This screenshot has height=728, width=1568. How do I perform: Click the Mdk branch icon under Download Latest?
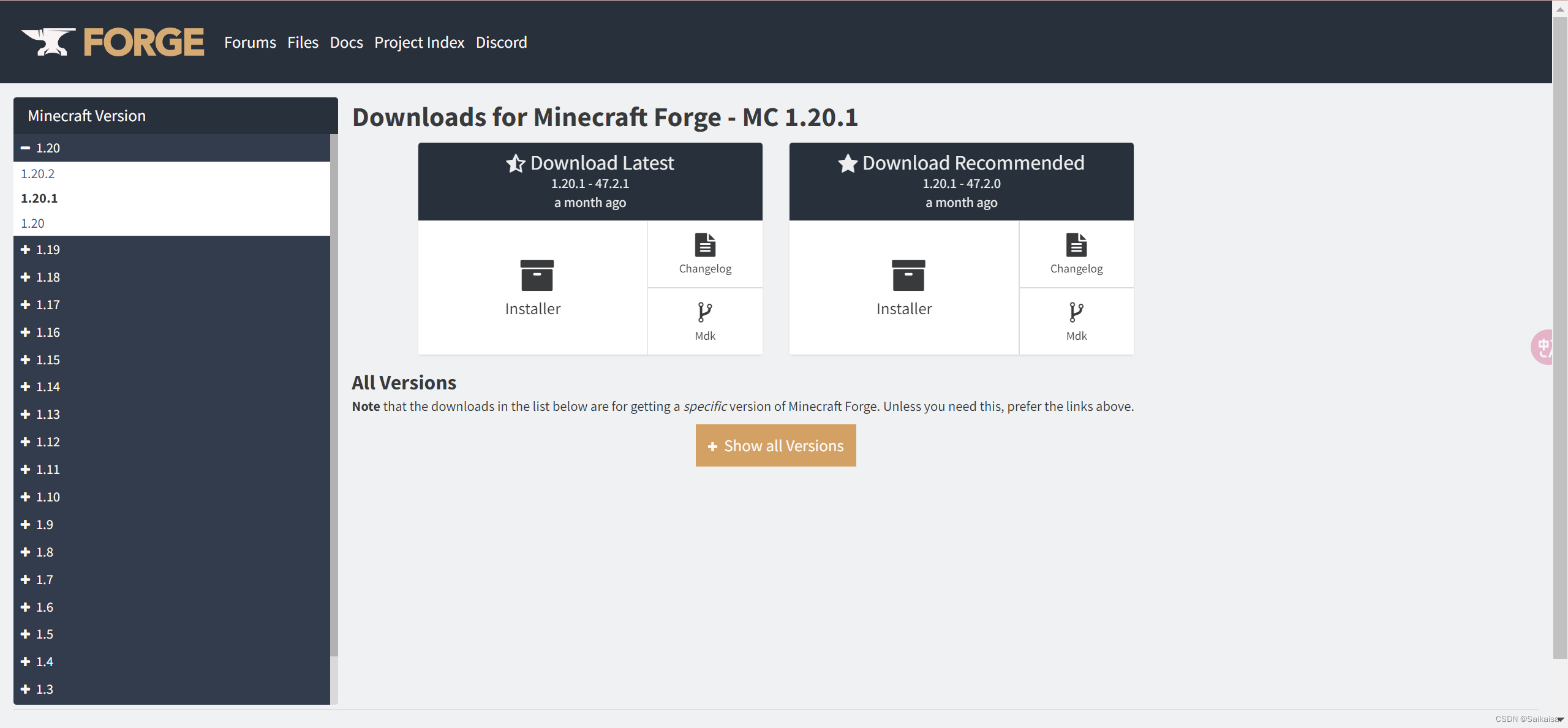pyautogui.click(x=705, y=312)
